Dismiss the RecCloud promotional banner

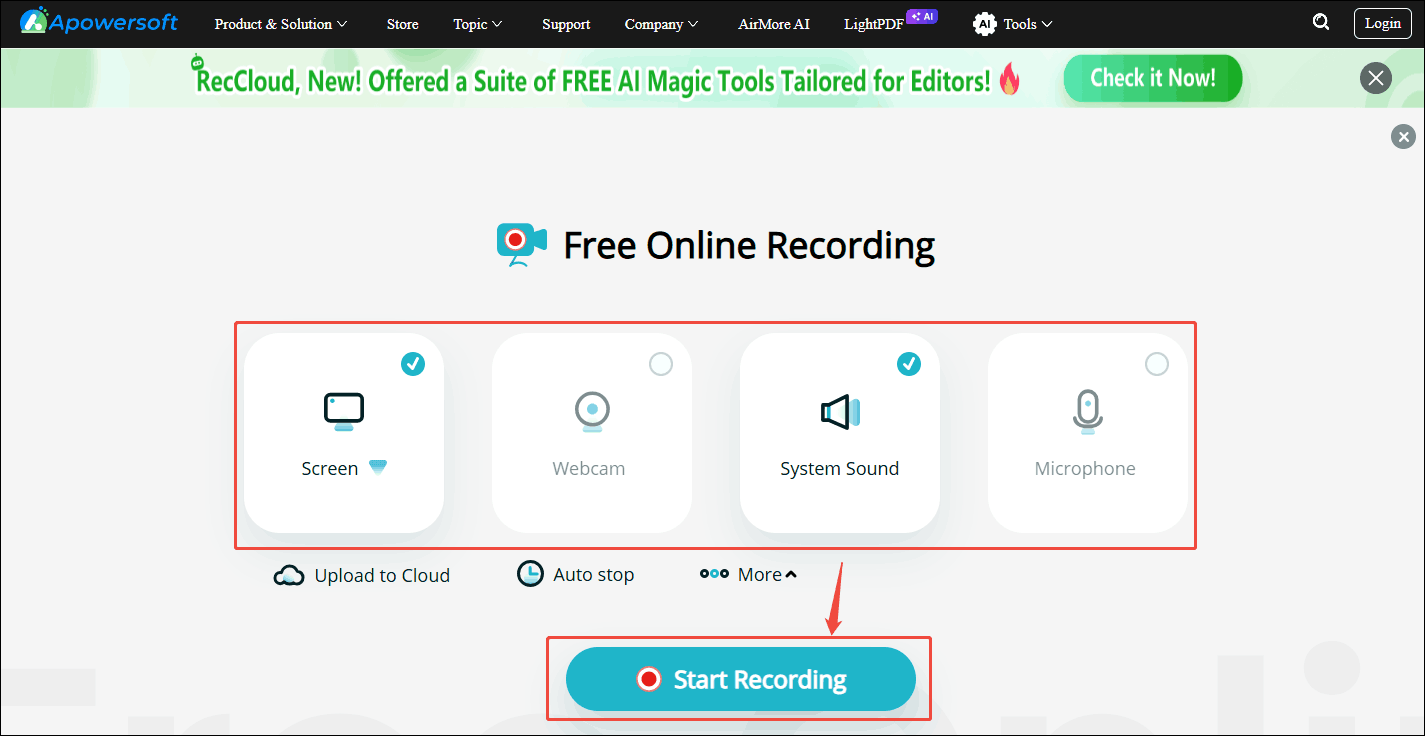(x=1375, y=78)
